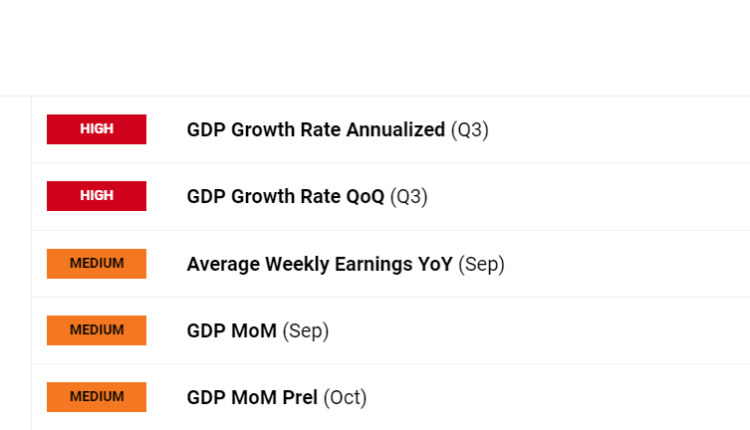Click MEDIUM badge beside Average Weekly Earnings YoY
Image resolution: width=750 pixels, height=430 pixels.
pos(96,263)
